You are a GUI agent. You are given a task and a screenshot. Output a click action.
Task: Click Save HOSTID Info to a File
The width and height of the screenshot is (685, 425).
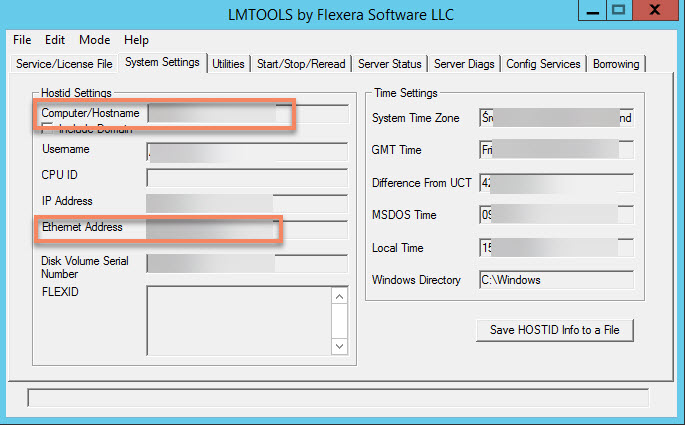click(x=555, y=330)
